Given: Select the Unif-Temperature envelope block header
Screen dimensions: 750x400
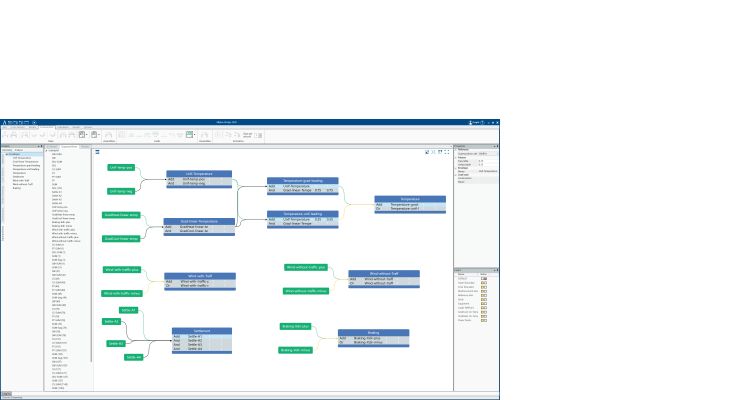Looking at the screenshot, I should 199,174.
